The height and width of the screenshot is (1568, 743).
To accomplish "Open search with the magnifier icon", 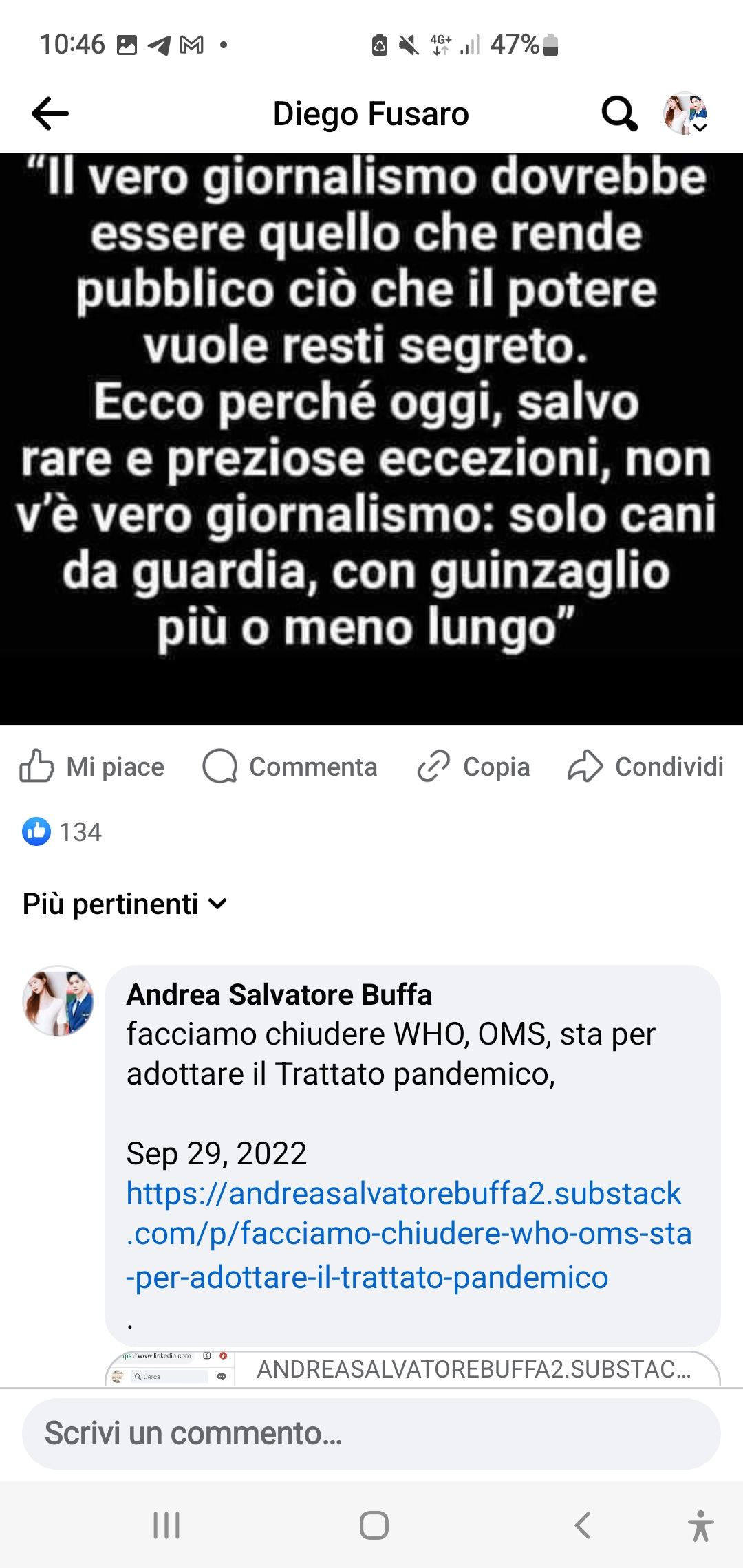I will [x=619, y=113].
